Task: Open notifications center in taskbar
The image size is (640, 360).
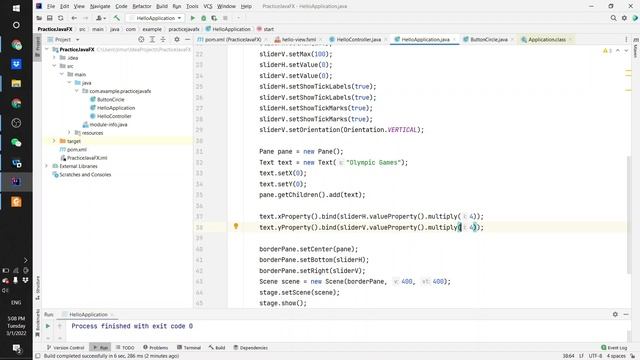Action: coord(16,348)
